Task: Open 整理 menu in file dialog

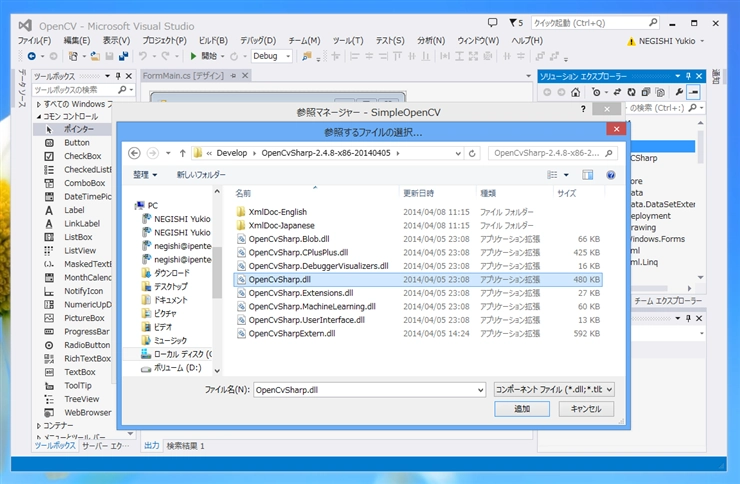Action: pos(145,175)
